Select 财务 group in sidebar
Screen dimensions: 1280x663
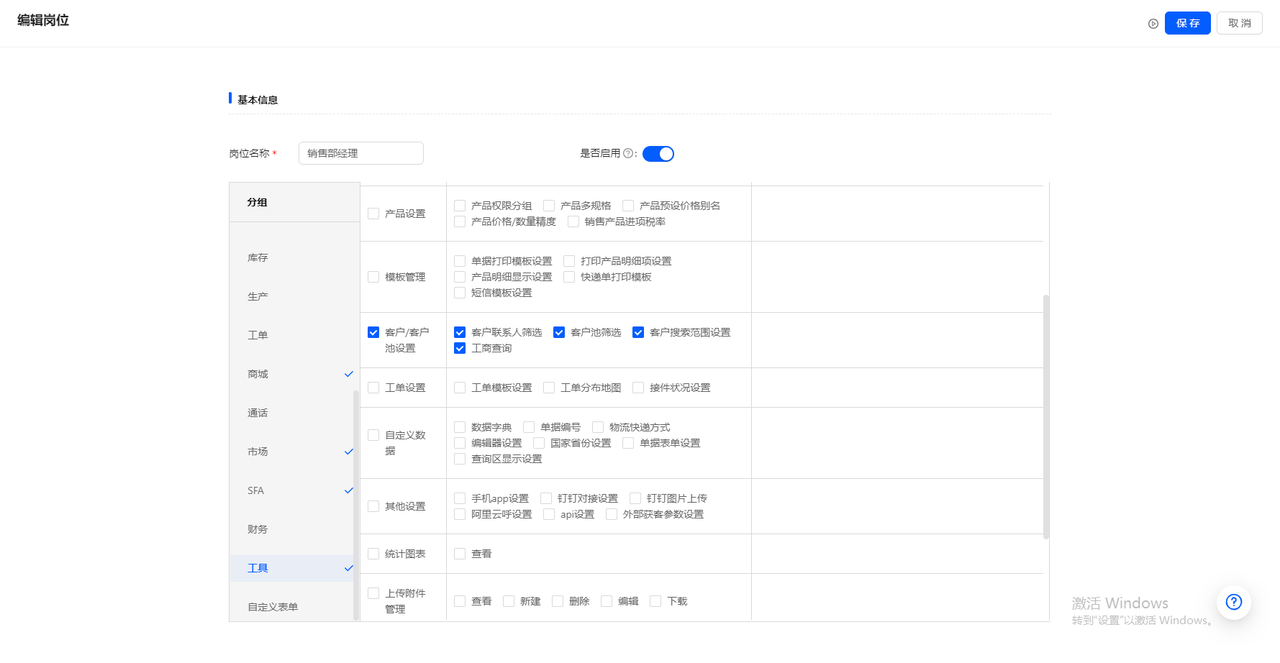[294, 529]
